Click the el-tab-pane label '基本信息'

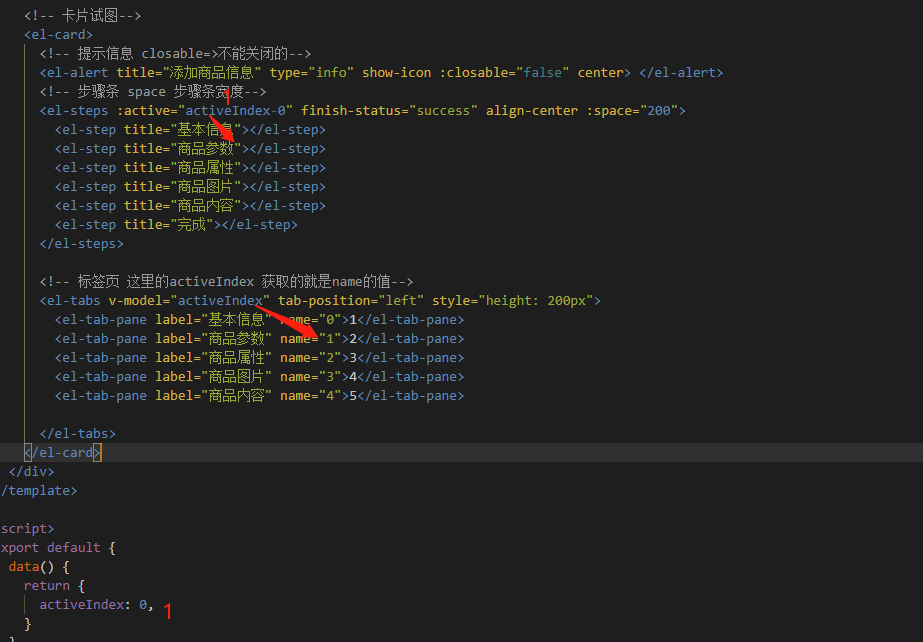point(237,320)
